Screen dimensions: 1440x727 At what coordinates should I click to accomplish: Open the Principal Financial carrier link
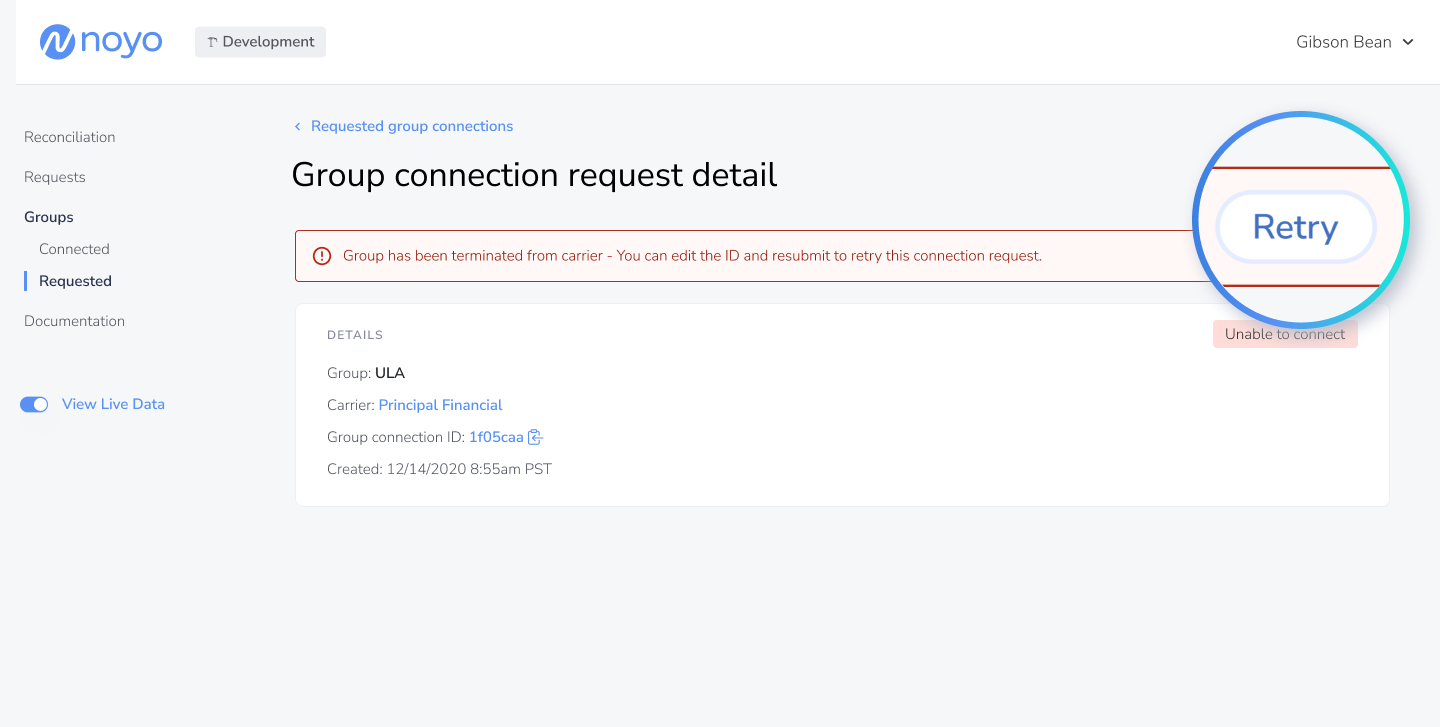[441, 405]
